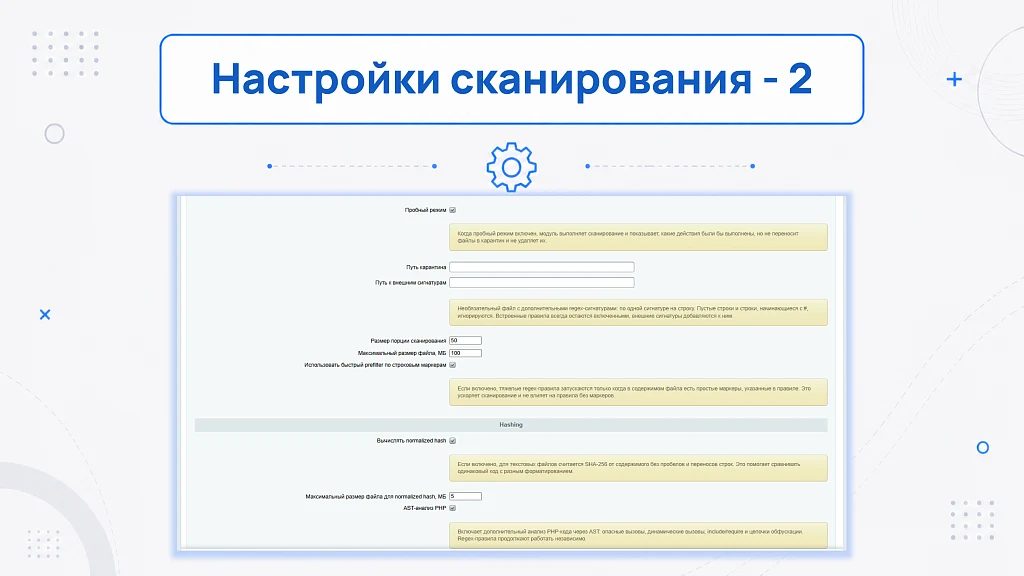Click the note starting 'Когда пробный режим включен'
This screenshot has height=576, width=1024.
[638, 237]
